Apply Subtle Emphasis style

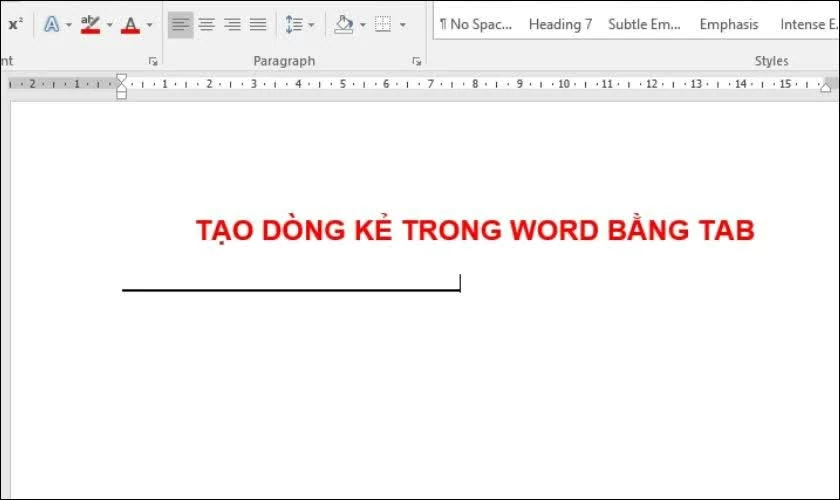point(644,25)
